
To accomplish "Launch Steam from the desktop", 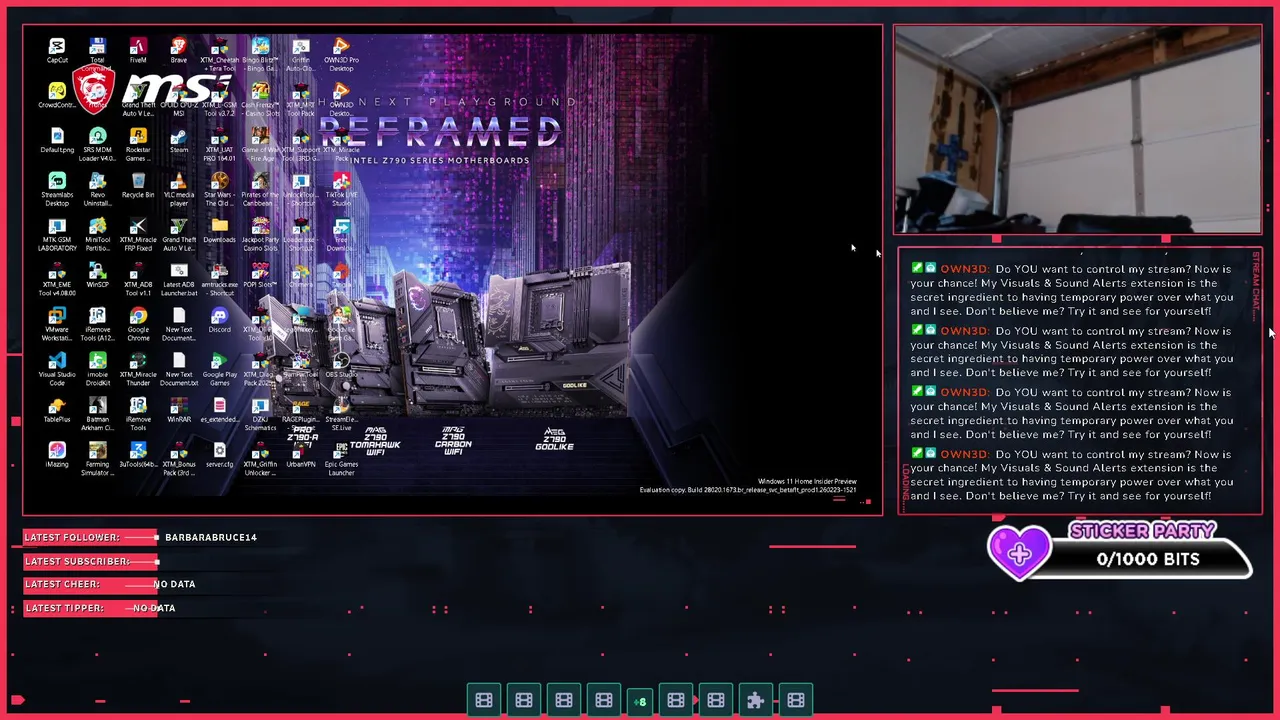I will coord(178,141).
